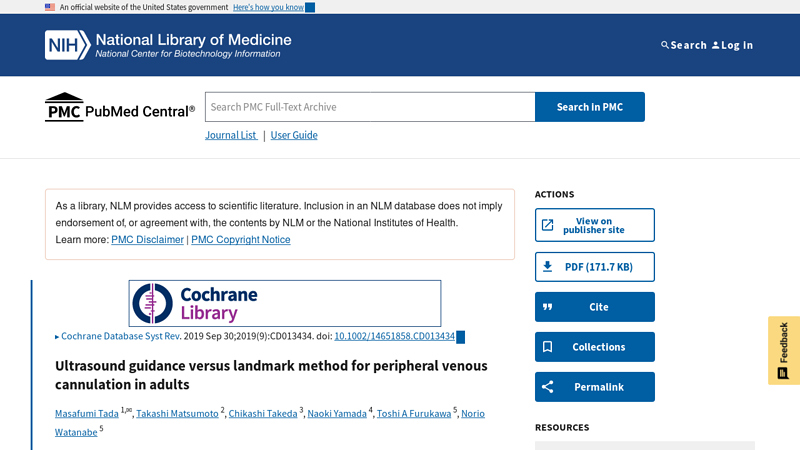This screenshot has width=800, height=450.
Task: Click the Collections button
Action: point(595,347)
